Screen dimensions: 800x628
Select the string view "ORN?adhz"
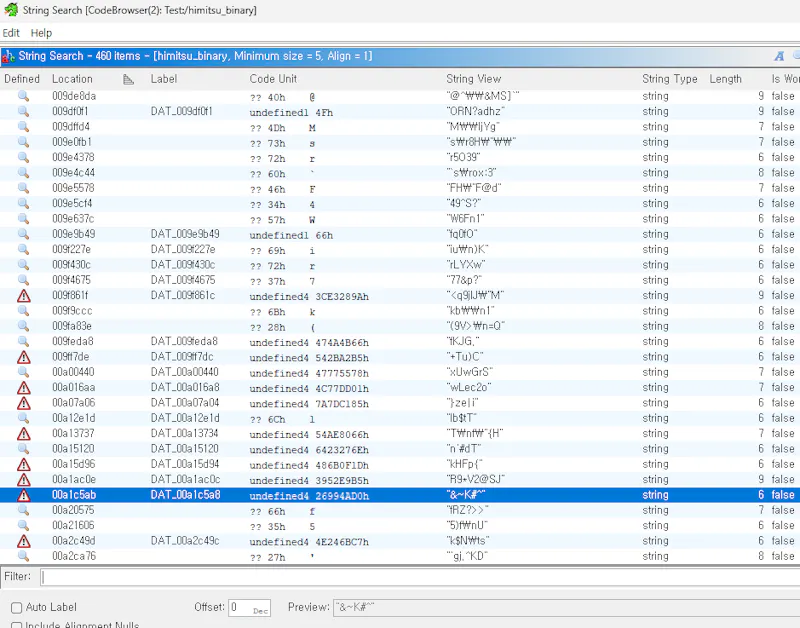tap(476, 111)
